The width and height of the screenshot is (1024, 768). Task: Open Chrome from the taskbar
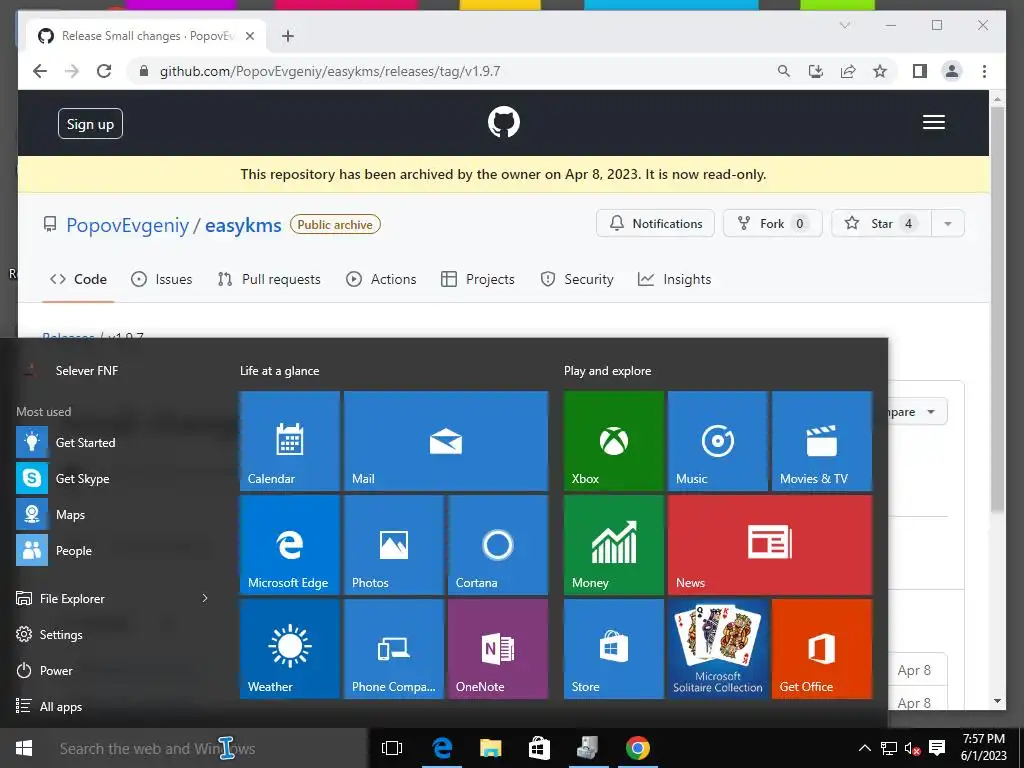tap(638, 748)
